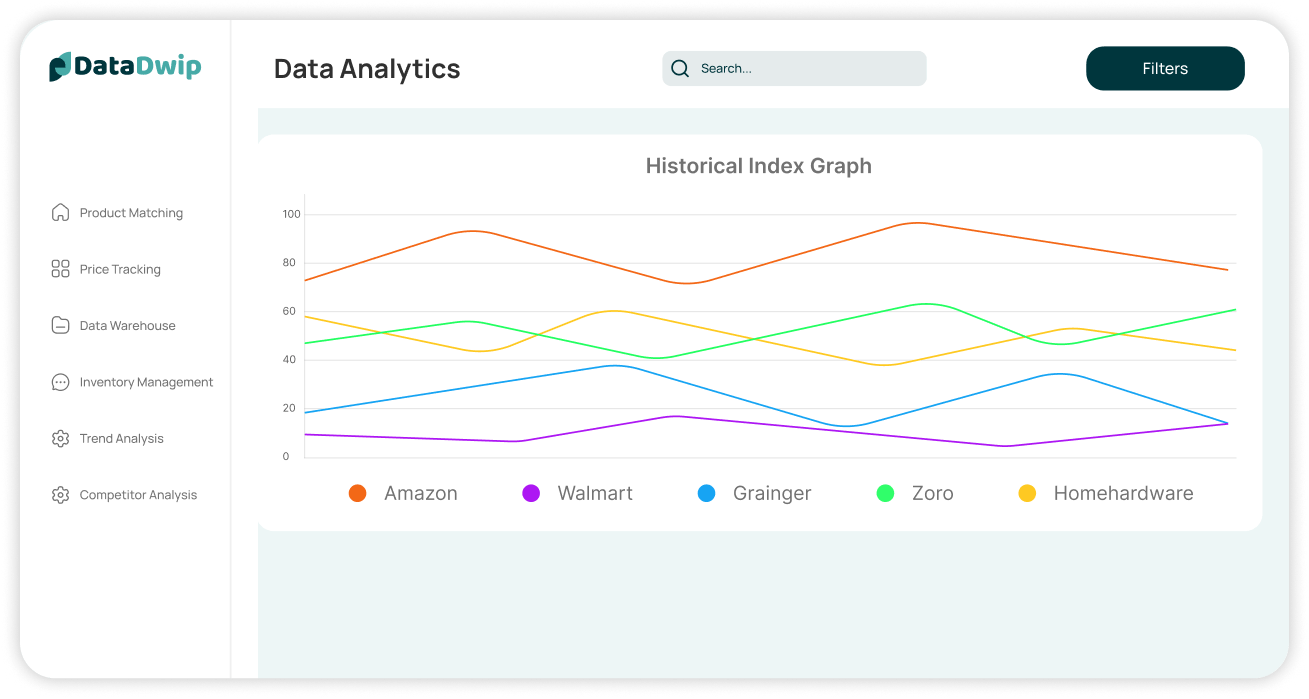Open the Product Matching menu item
This screenshot has height=699, width=1309.
[x=131, y=213]
